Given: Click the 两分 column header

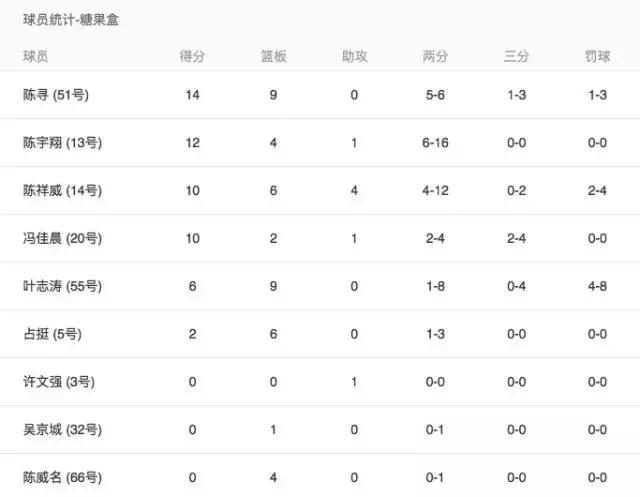Looking at the screenshot, I should click(x=435, y=57).
